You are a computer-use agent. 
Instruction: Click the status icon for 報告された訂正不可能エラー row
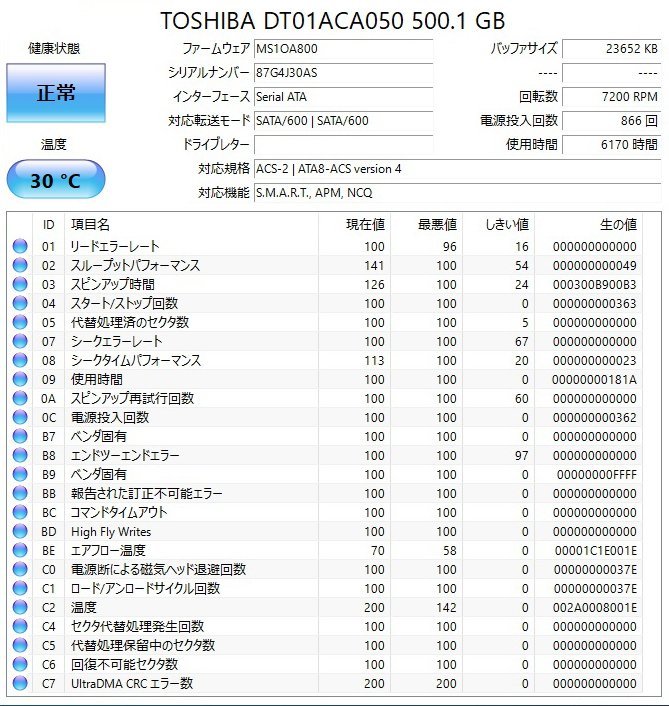point(20,493)
